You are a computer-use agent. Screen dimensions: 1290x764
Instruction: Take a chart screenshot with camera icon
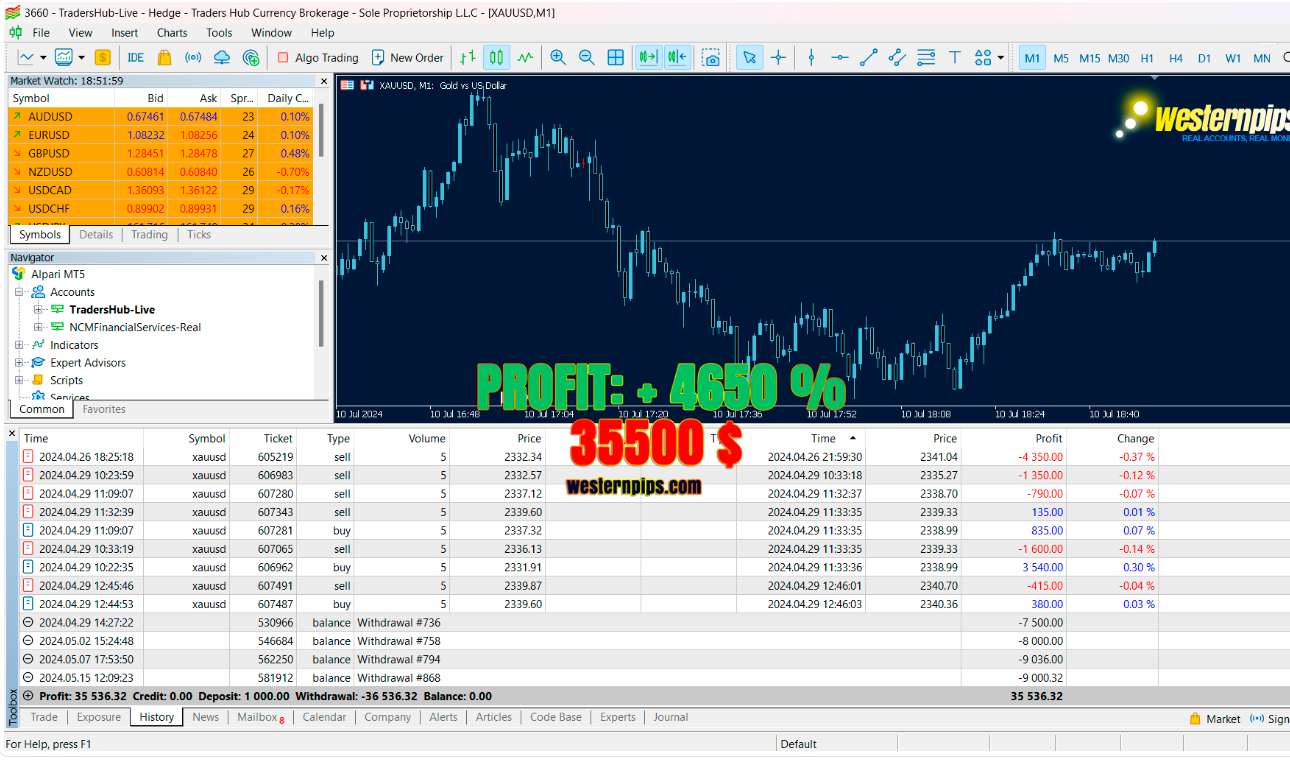coord(711,58)
